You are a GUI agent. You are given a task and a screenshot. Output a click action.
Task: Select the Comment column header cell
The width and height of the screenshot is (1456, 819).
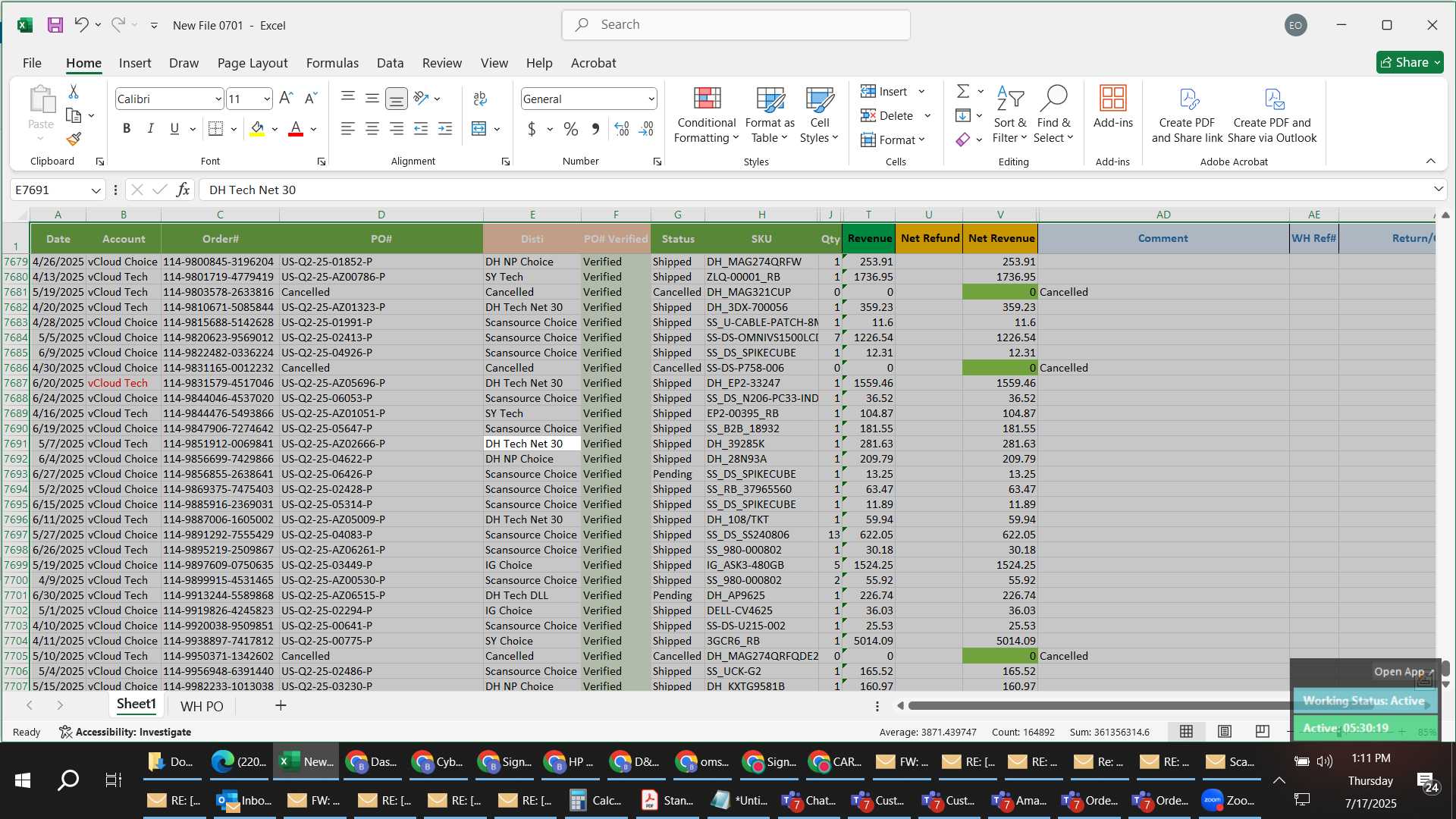click(x=1163, y=238)
